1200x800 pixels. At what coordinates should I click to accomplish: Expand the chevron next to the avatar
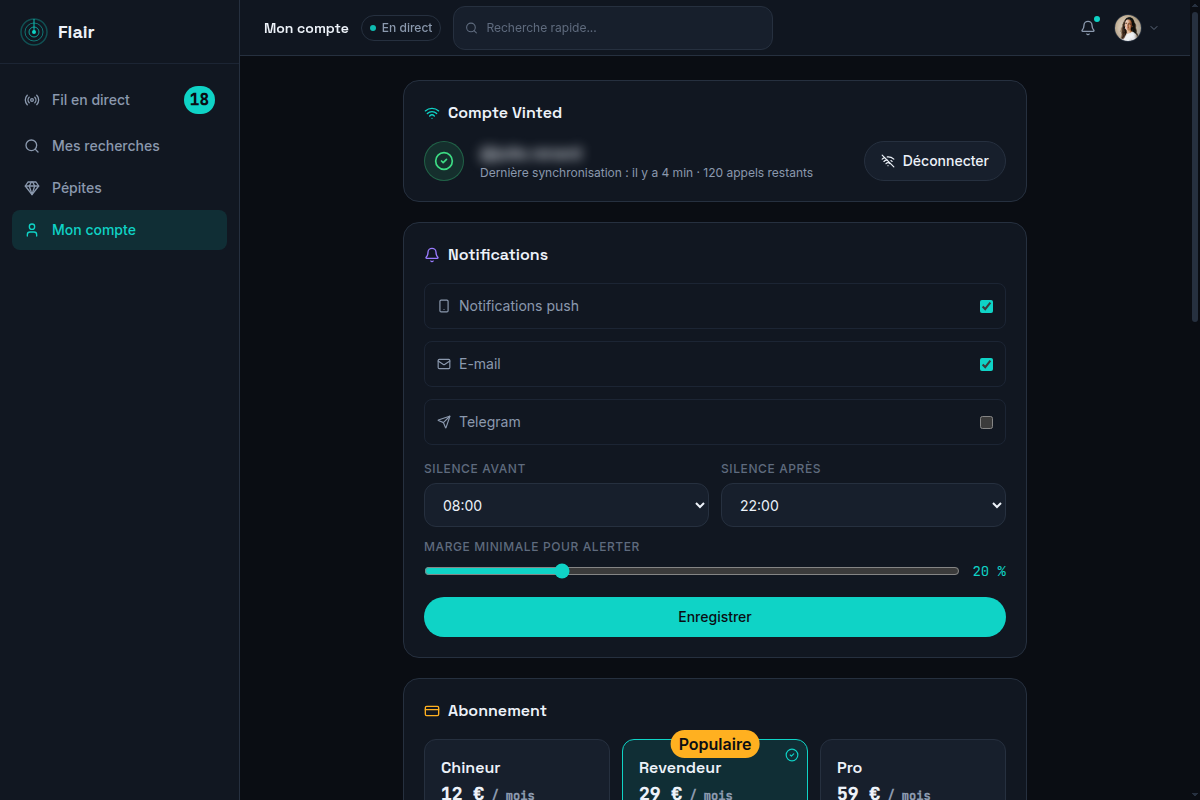click(1154, 28)
